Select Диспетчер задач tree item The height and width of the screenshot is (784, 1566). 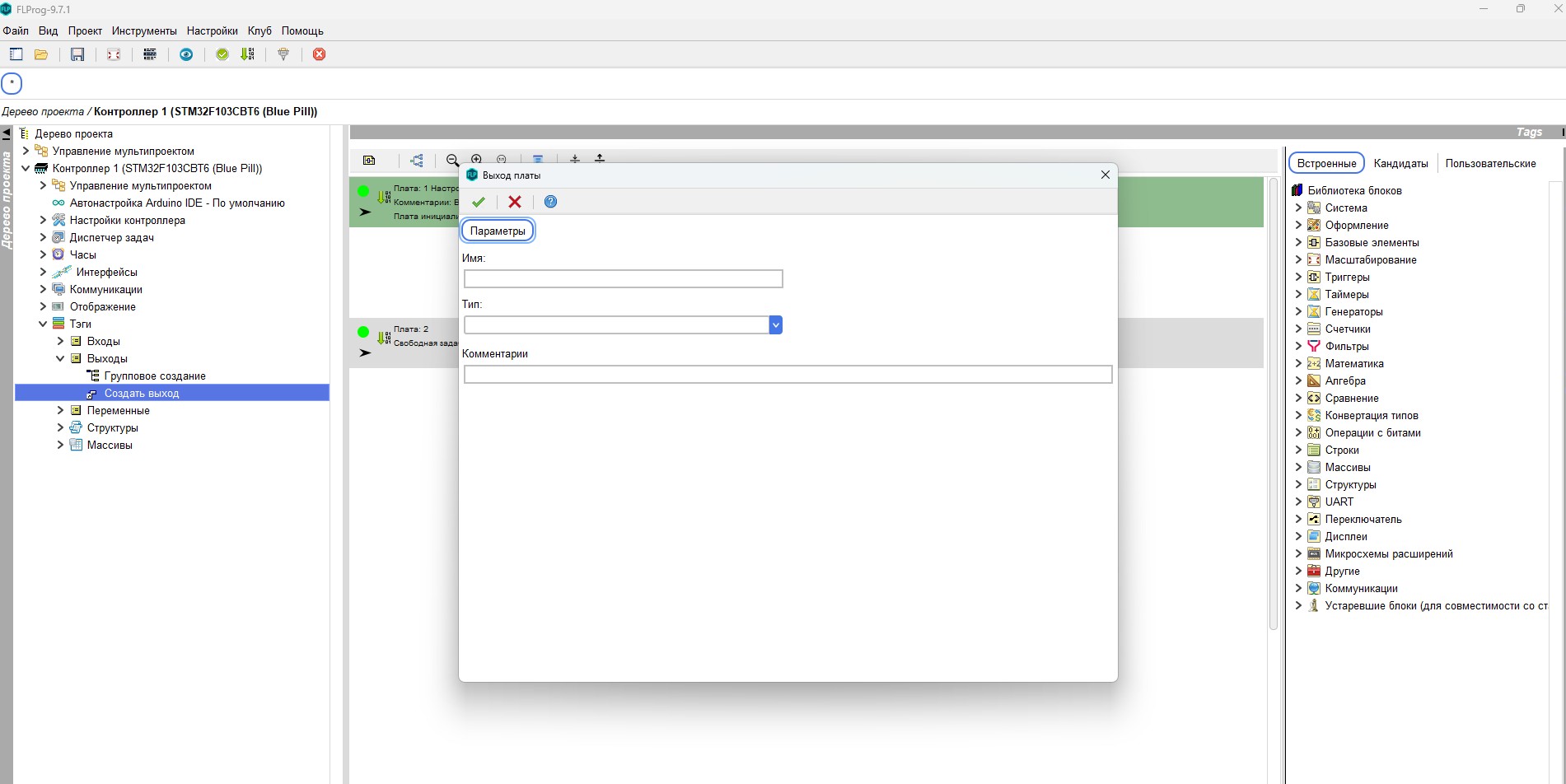111,237
